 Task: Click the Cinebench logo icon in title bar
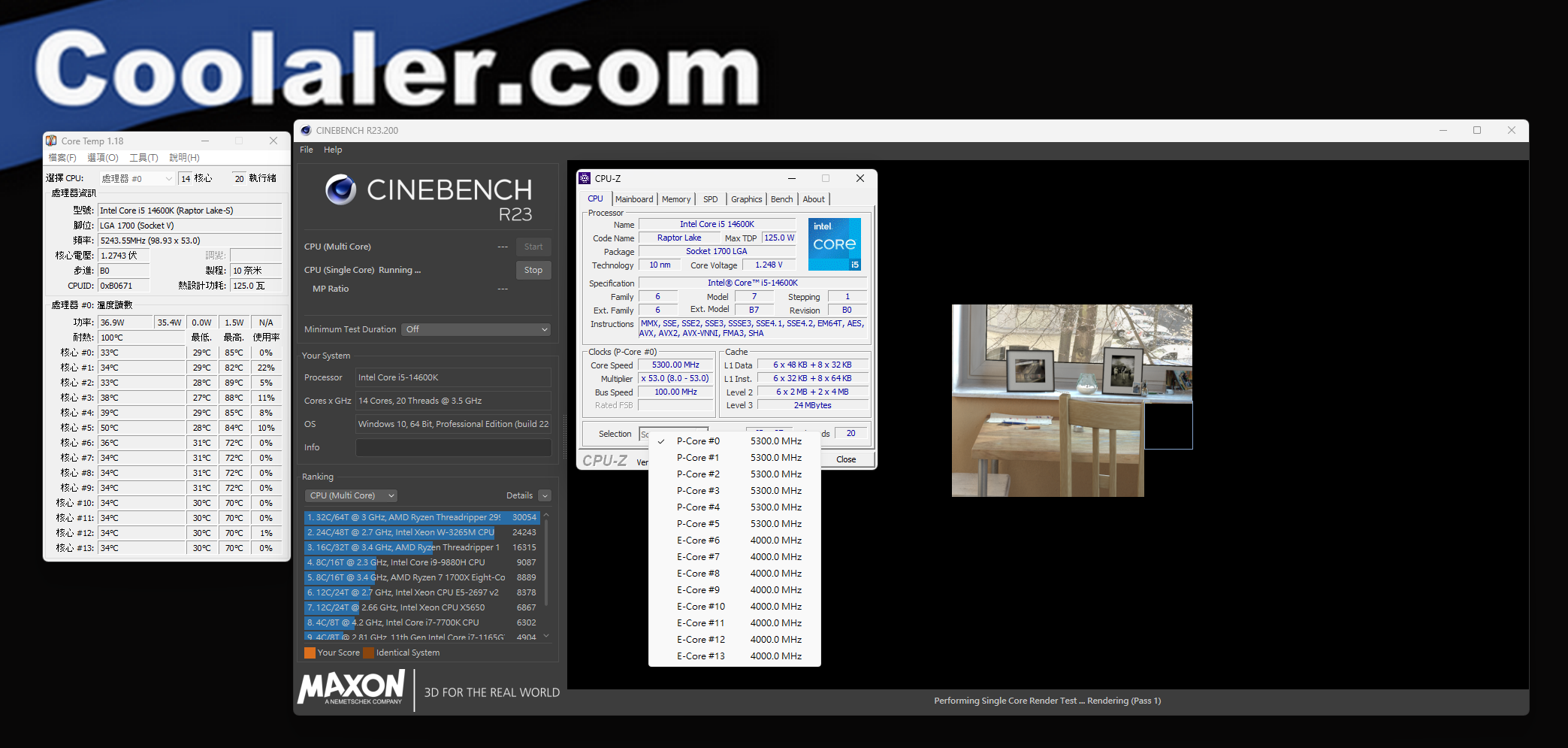(x=306, y=130)
